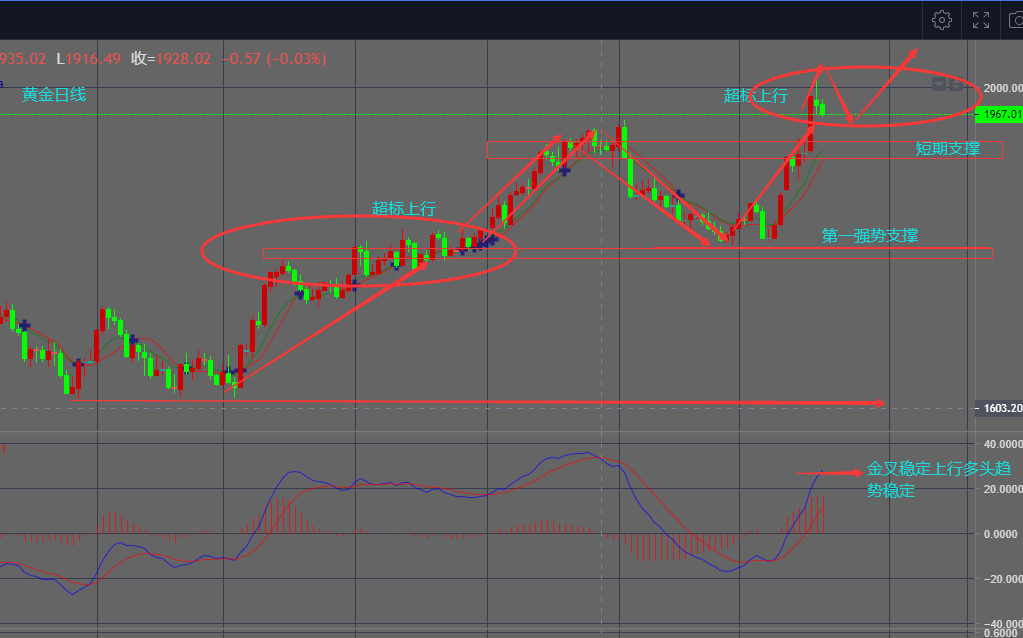Click the single down-arrow pane button near 2000.00
The width and height of the screenshot is (1023, 638).
tap(939, 84)
